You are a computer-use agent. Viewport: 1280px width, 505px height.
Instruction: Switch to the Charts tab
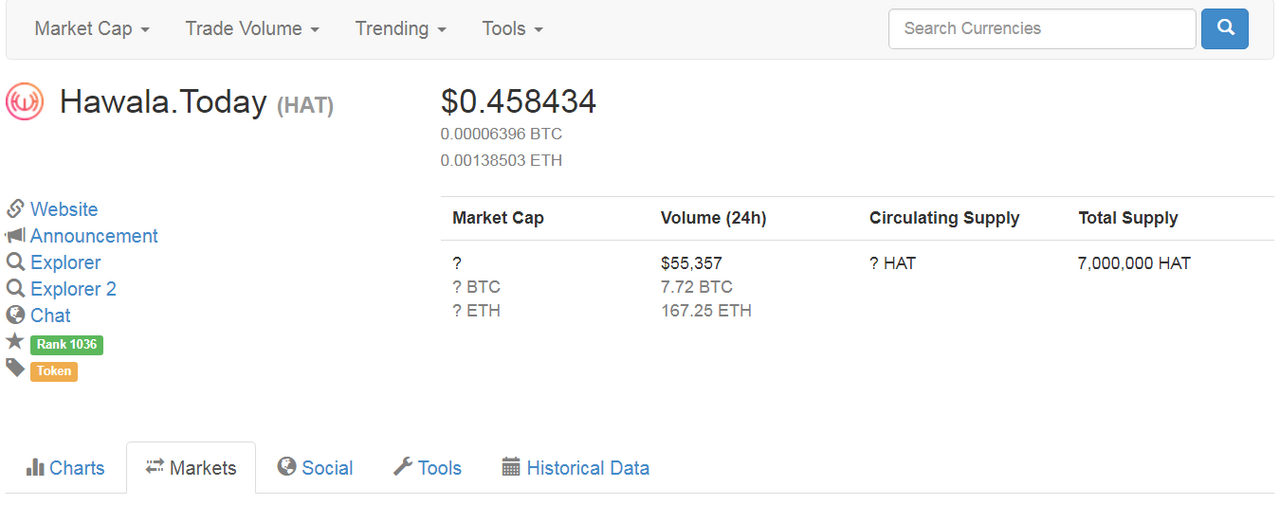point(65,468)
